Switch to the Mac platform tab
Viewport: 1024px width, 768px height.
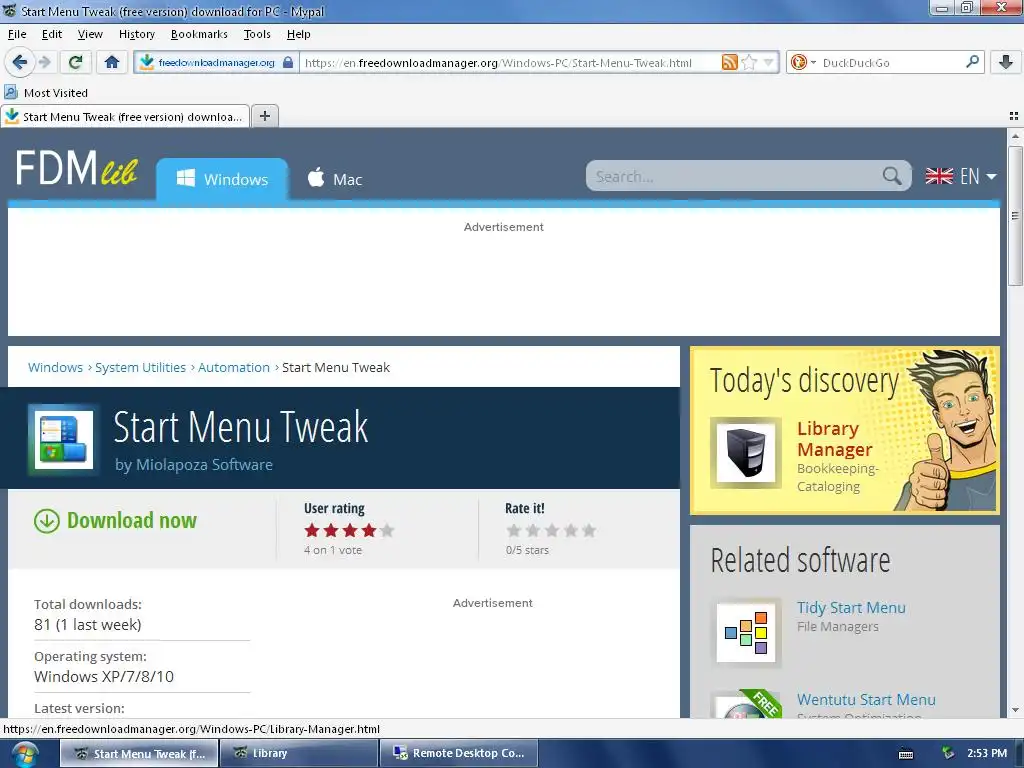pos(334,179)
